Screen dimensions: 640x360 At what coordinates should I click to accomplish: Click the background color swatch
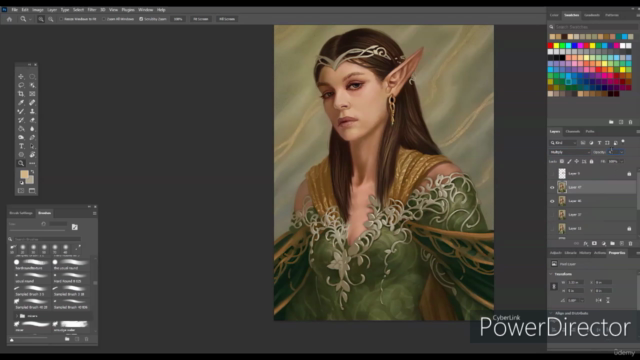30,180
